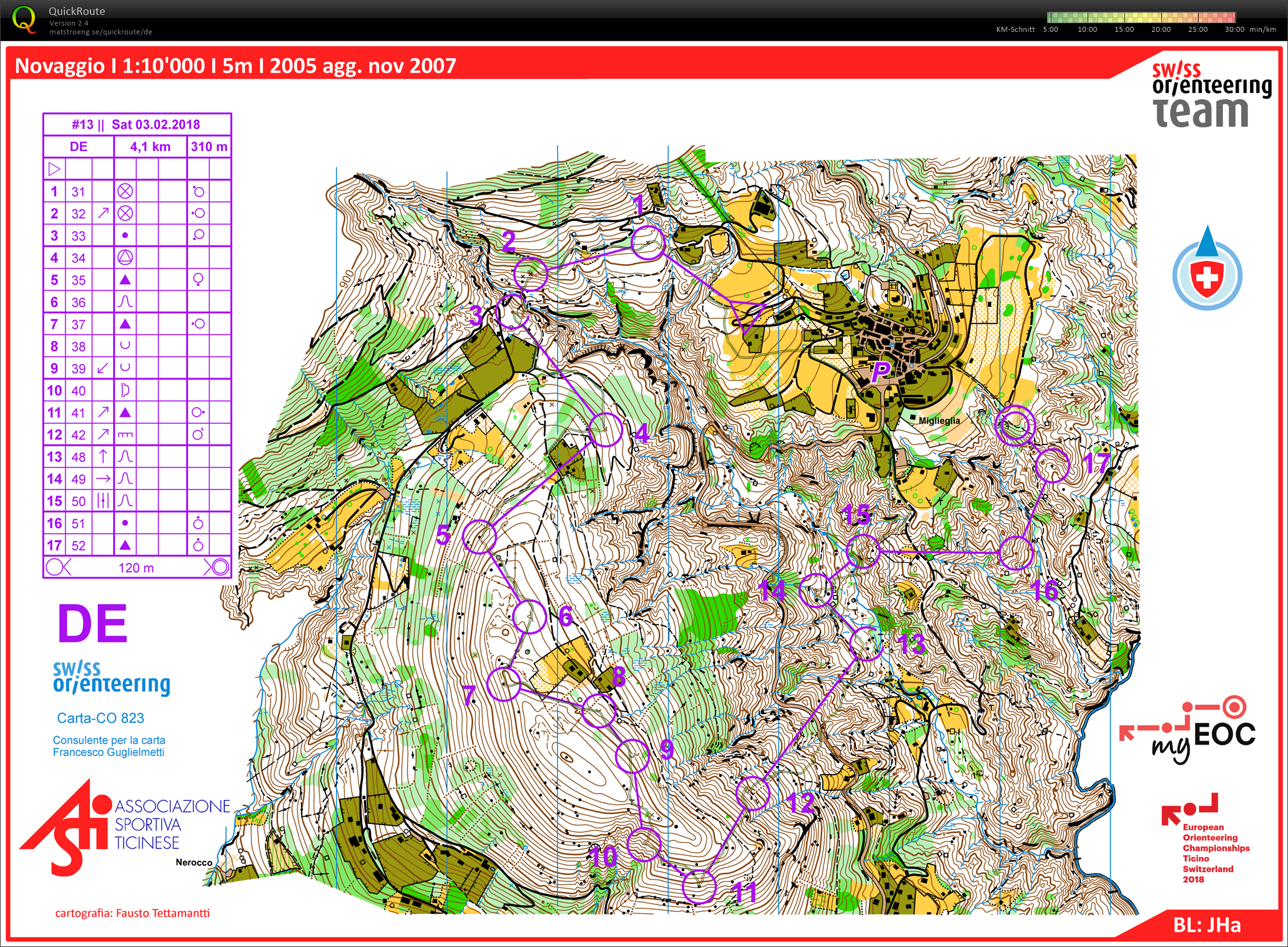
Task: Click the blue swiss orienteering logo
Action: pos(111,678)
